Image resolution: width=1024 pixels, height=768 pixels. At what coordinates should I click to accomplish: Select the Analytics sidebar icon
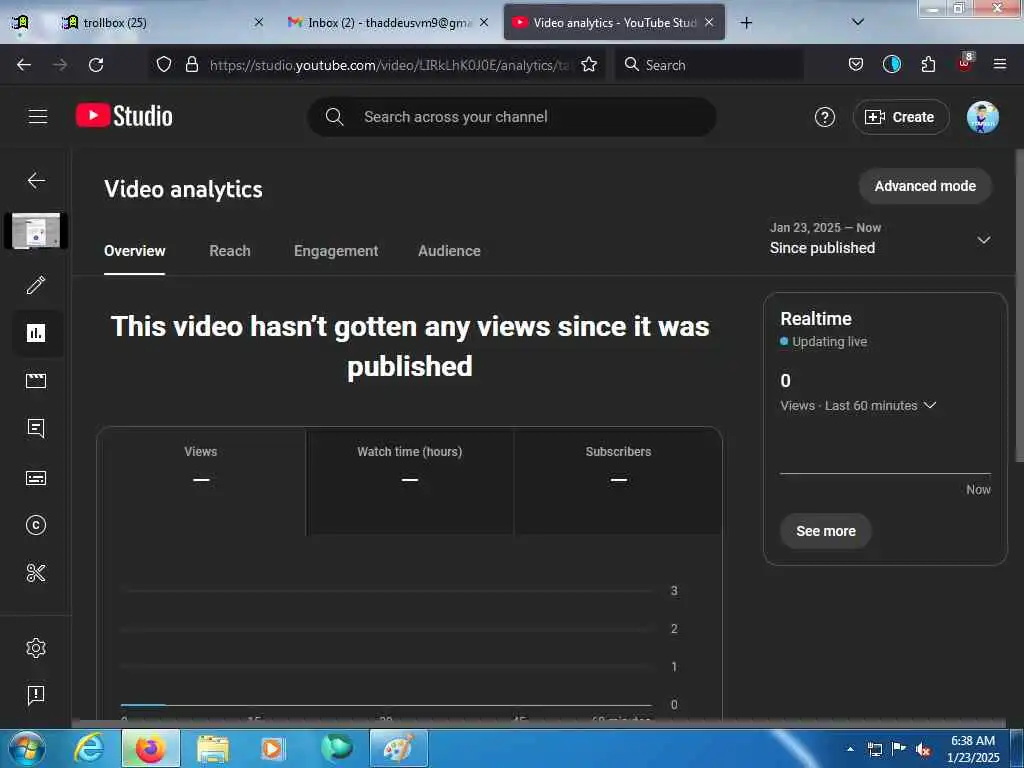click(x=36, y=333)
